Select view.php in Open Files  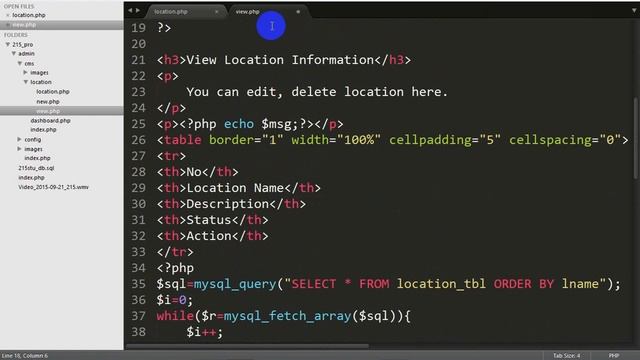[24, 25]
